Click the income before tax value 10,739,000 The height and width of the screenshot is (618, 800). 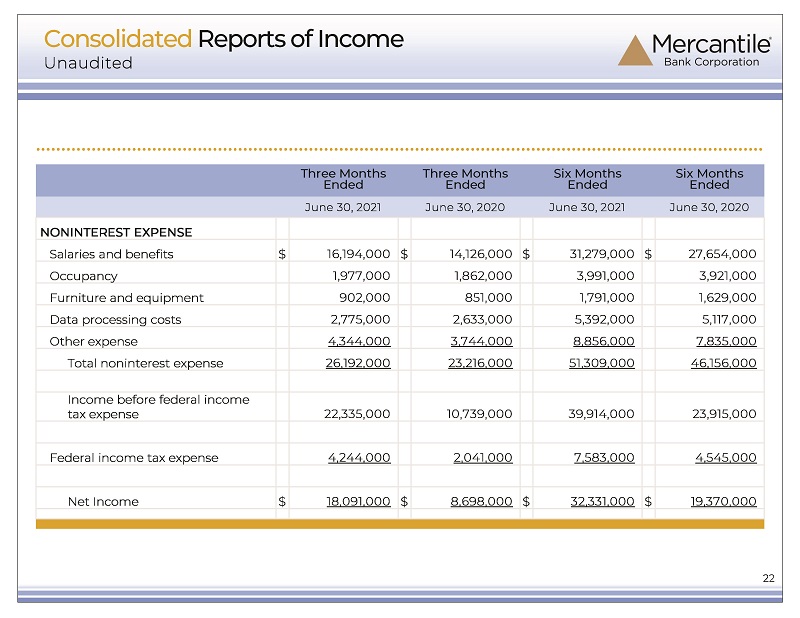point(479,413)
